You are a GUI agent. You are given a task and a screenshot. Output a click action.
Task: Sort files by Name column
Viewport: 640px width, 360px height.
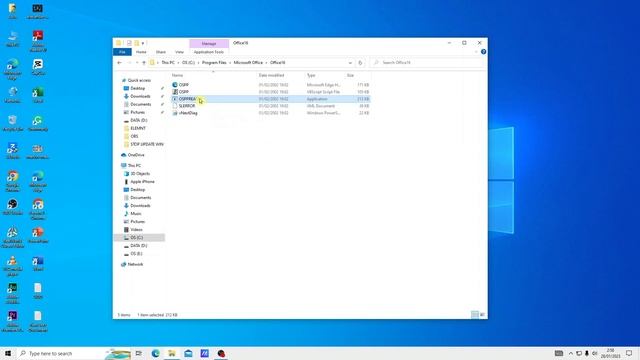click(x=177, y=75)
